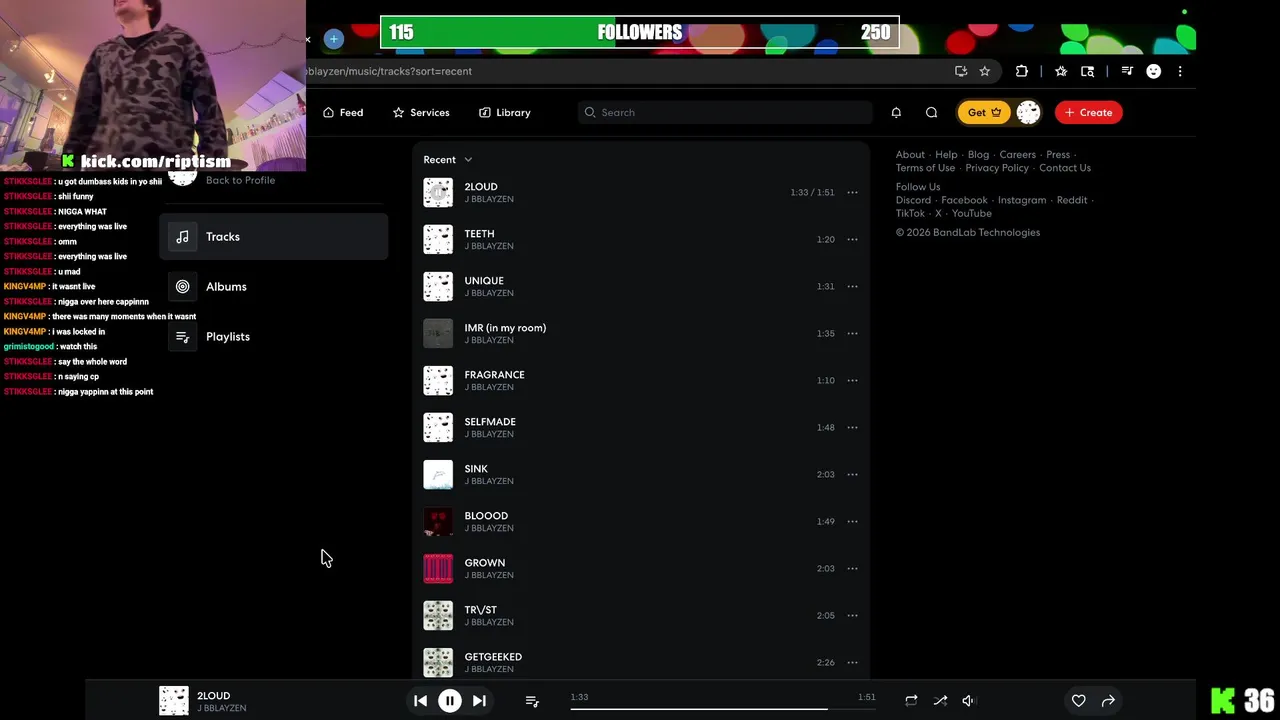The width and height of the screenshot is (1280, 720).
Task: Like the current track with heart icon
Action: click(x=1078, y=701)
